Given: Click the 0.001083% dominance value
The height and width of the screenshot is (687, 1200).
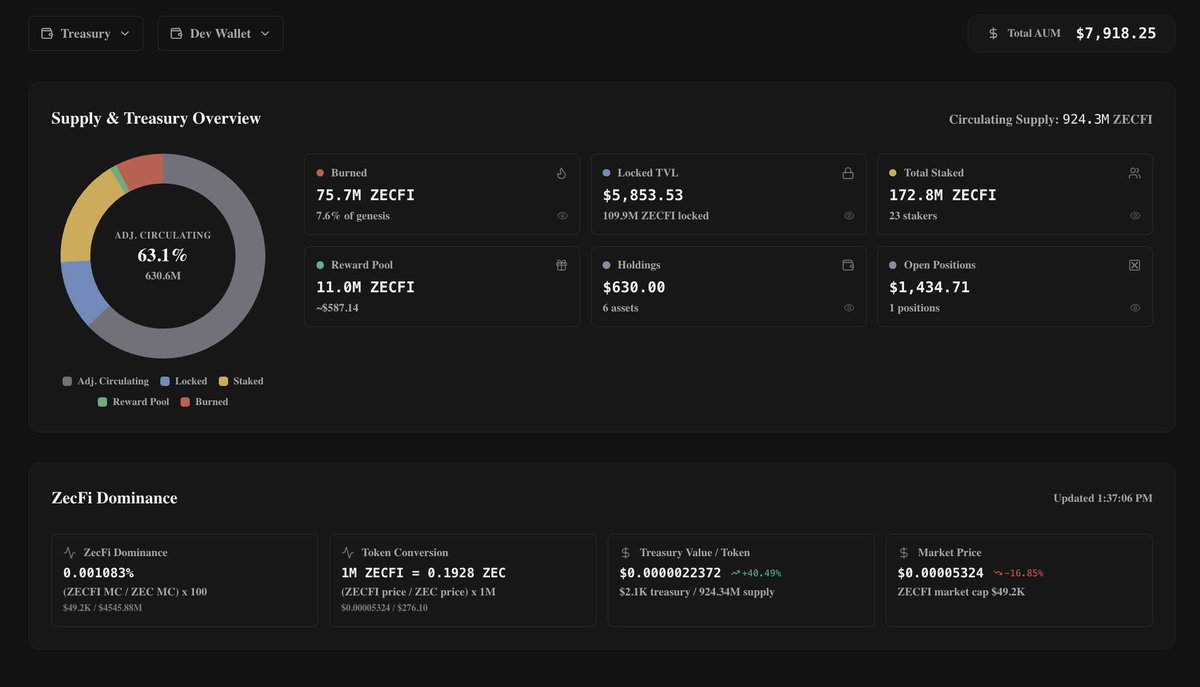Looking at the screenshot, I should pyautogui.click(x=98, y=573).
